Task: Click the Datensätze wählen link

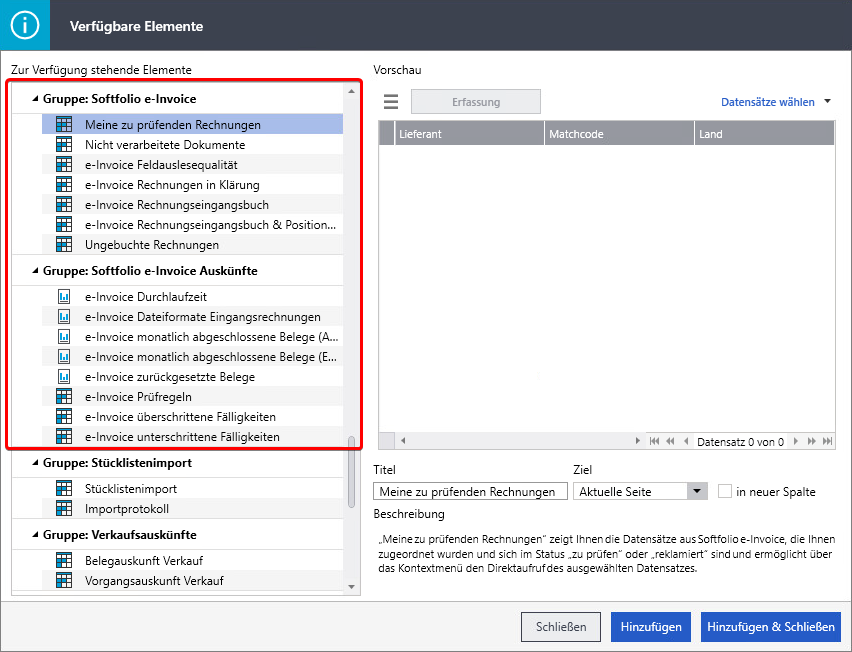Action: 767,102
